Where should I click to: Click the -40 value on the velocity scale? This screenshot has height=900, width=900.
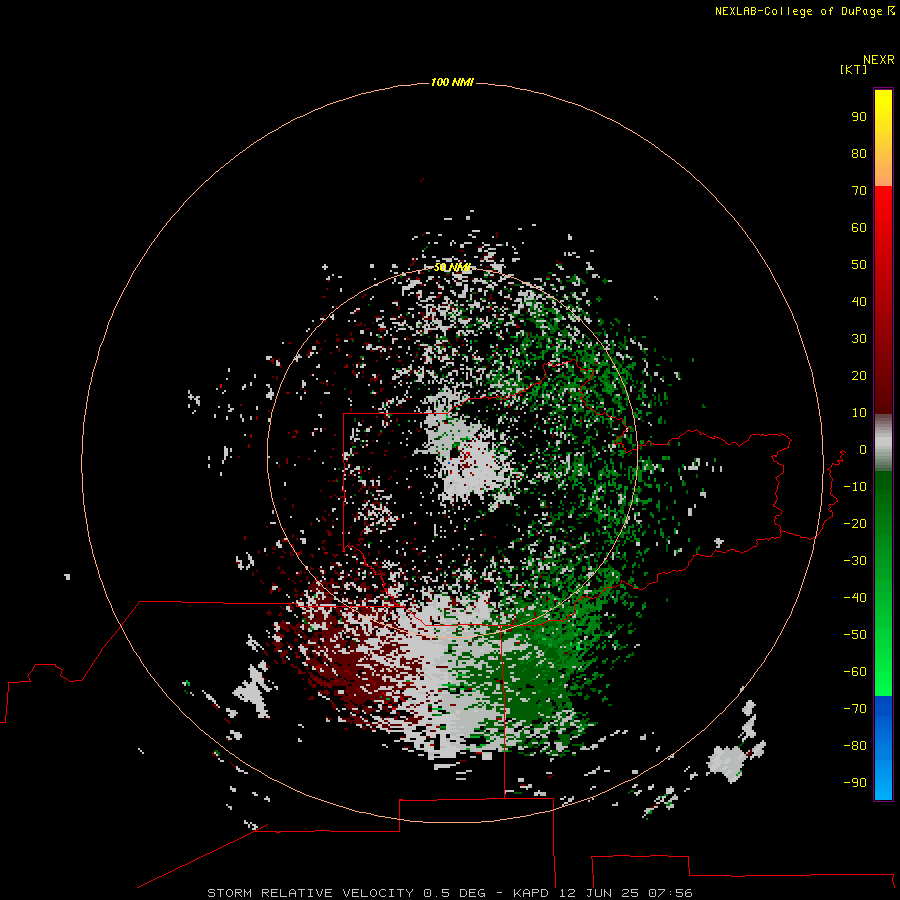pos(855,598)
